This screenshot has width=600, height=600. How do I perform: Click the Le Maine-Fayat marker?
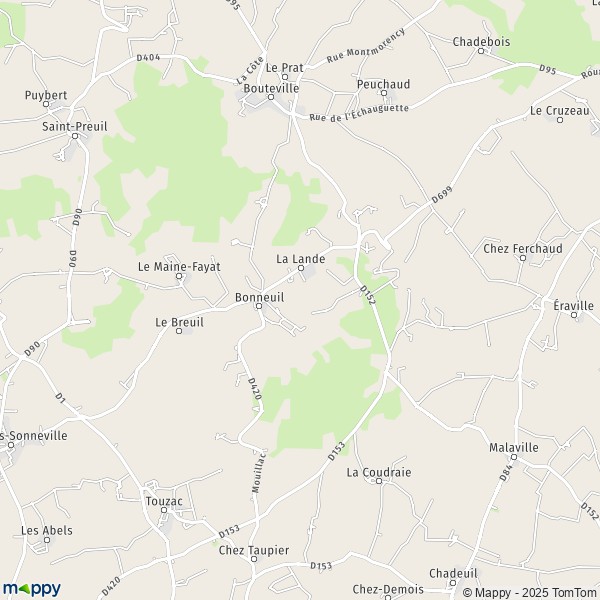click(x=179, y=276)
